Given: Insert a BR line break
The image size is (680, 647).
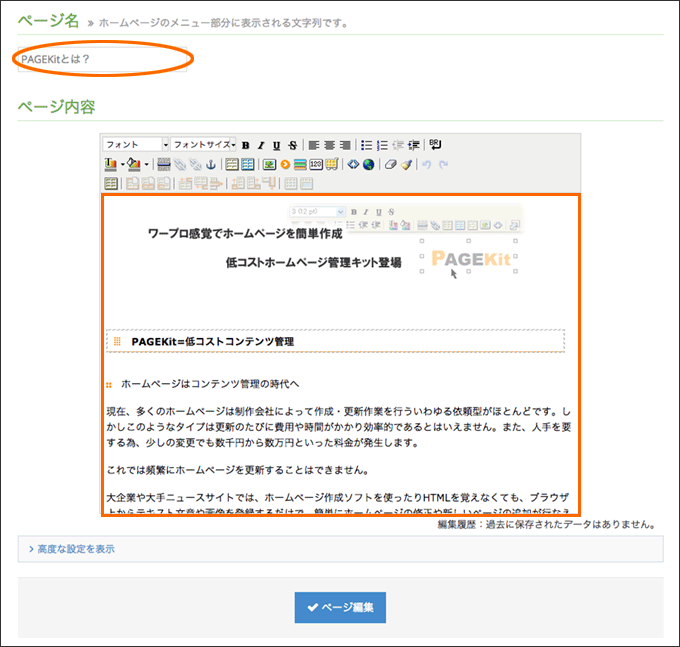Looking at the screenshot, I should [x=435, y=144].
